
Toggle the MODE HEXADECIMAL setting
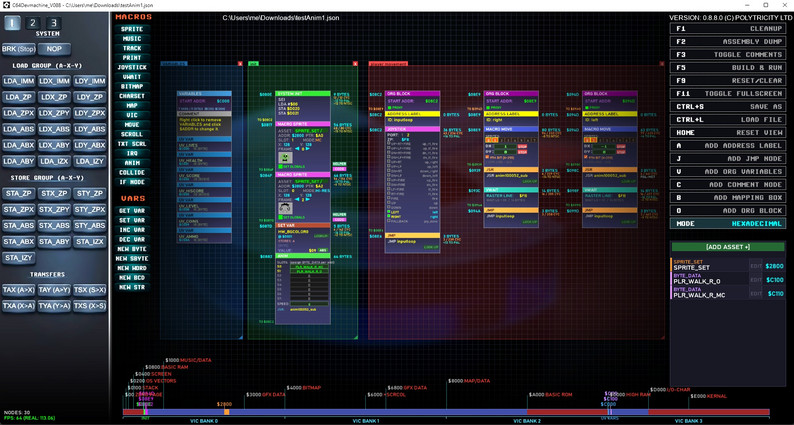[727, 223]
